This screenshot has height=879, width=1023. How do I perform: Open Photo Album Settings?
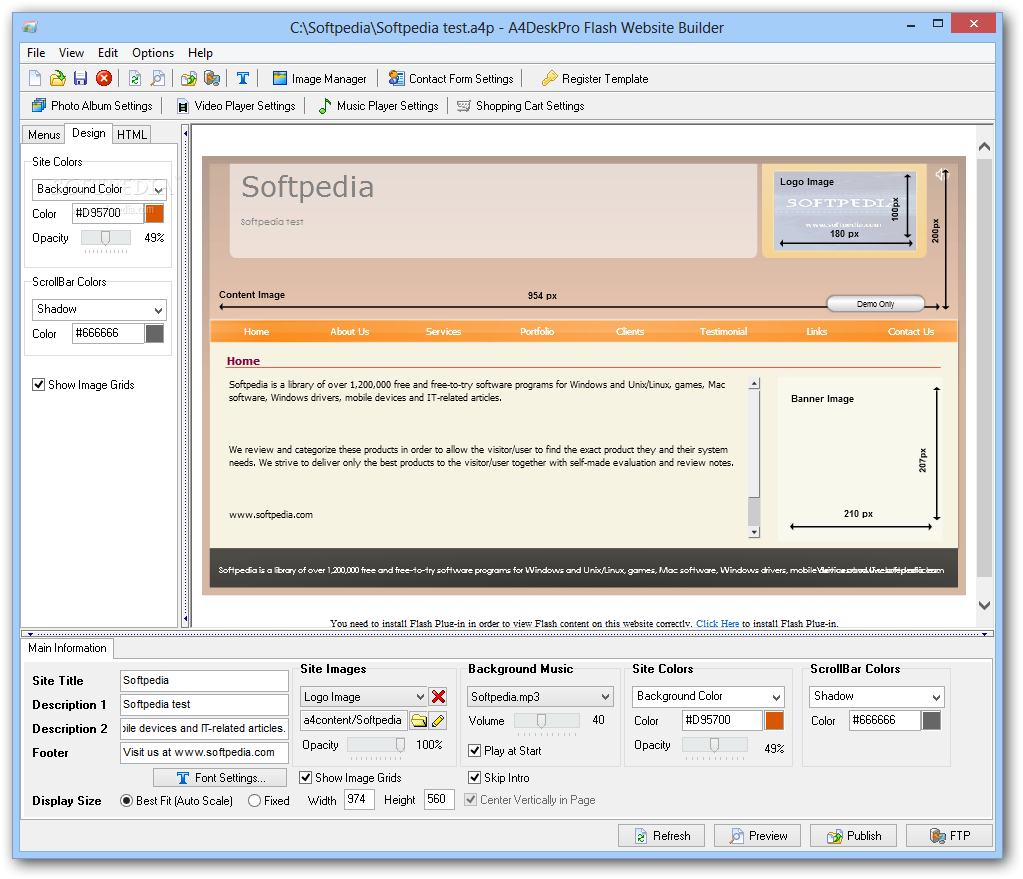click(92, 106)
